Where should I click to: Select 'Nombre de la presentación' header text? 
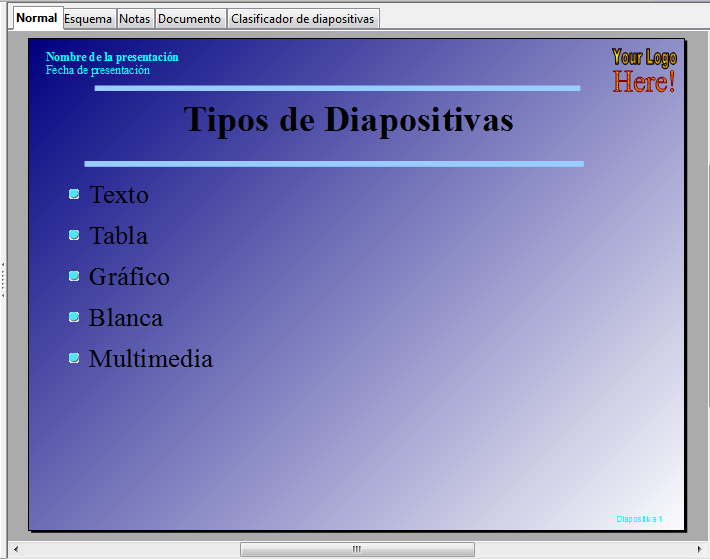point(112,57)
